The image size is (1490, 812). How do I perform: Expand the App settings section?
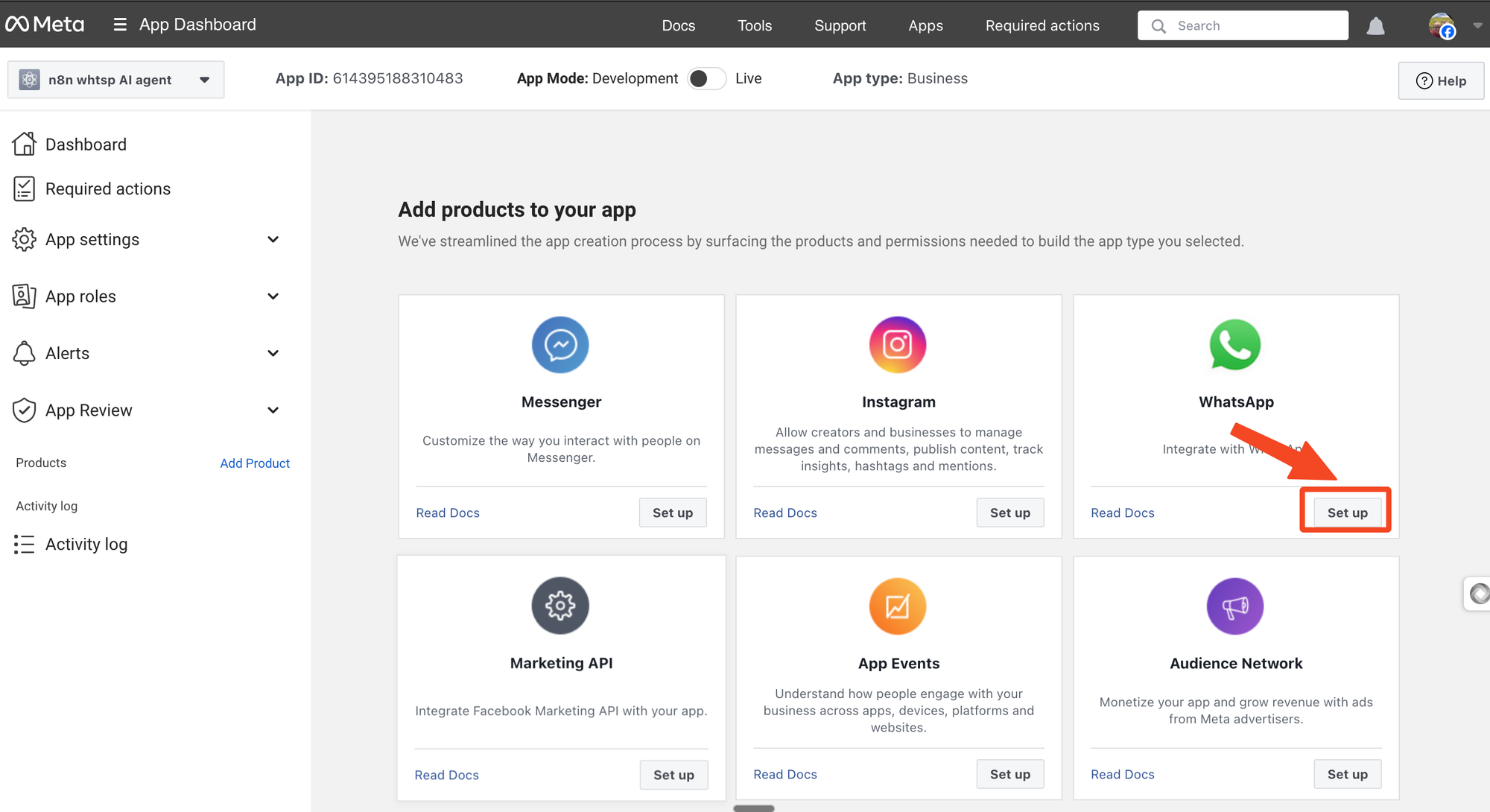[x=273, y=239]
